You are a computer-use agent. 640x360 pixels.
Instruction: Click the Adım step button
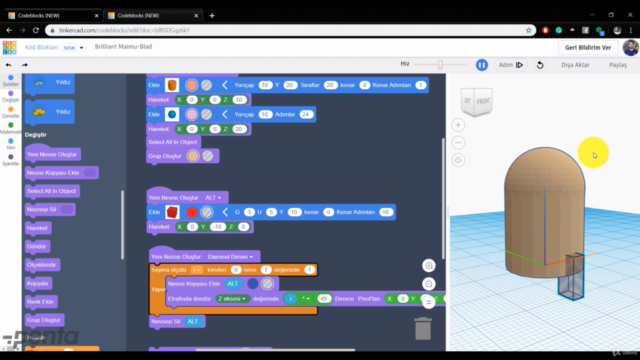[511, 65]
